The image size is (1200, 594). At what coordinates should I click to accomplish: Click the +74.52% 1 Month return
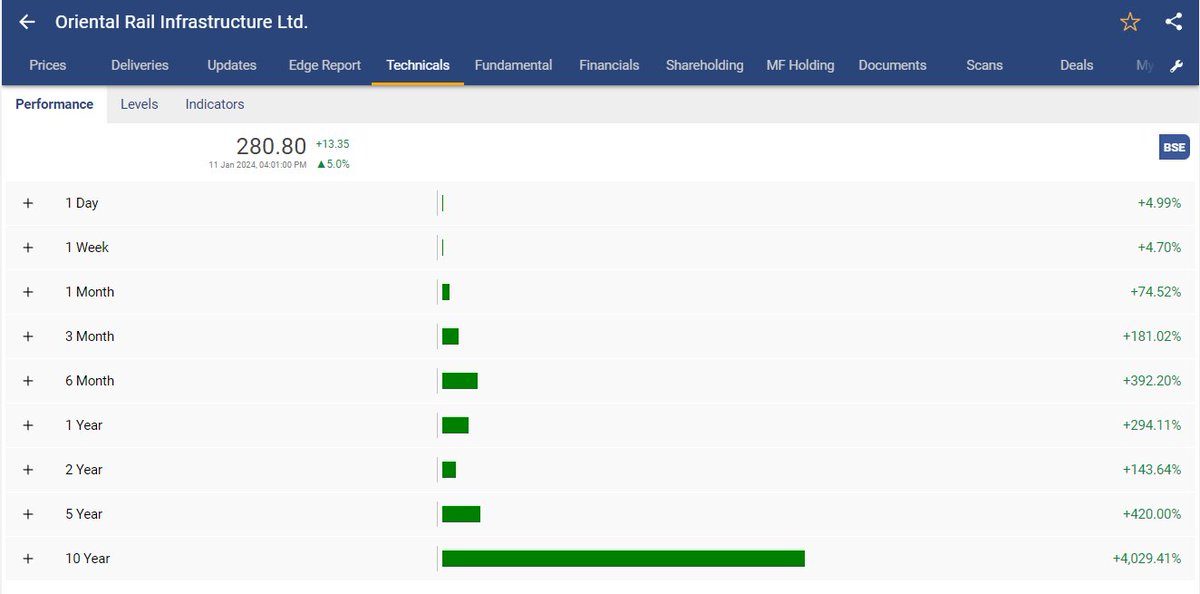(1156, 292)
